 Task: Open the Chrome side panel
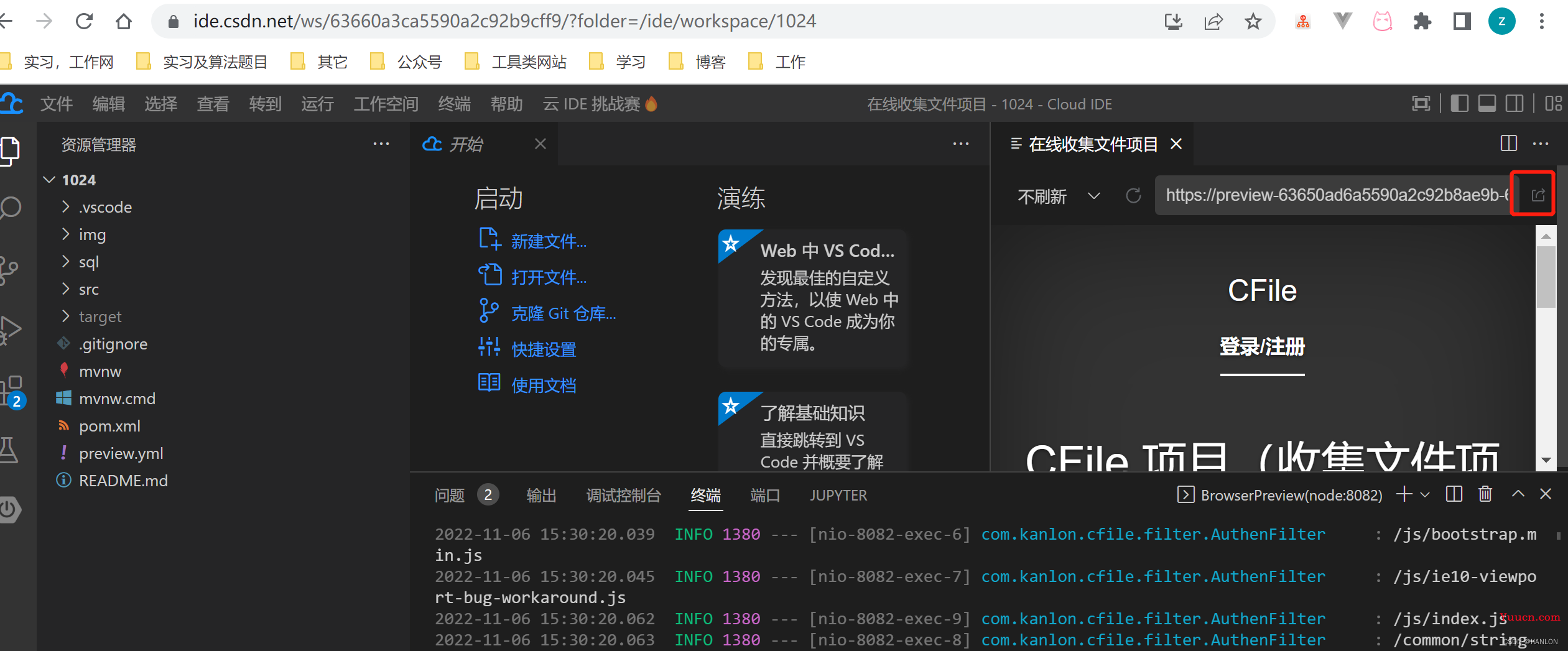[1462, 22]
